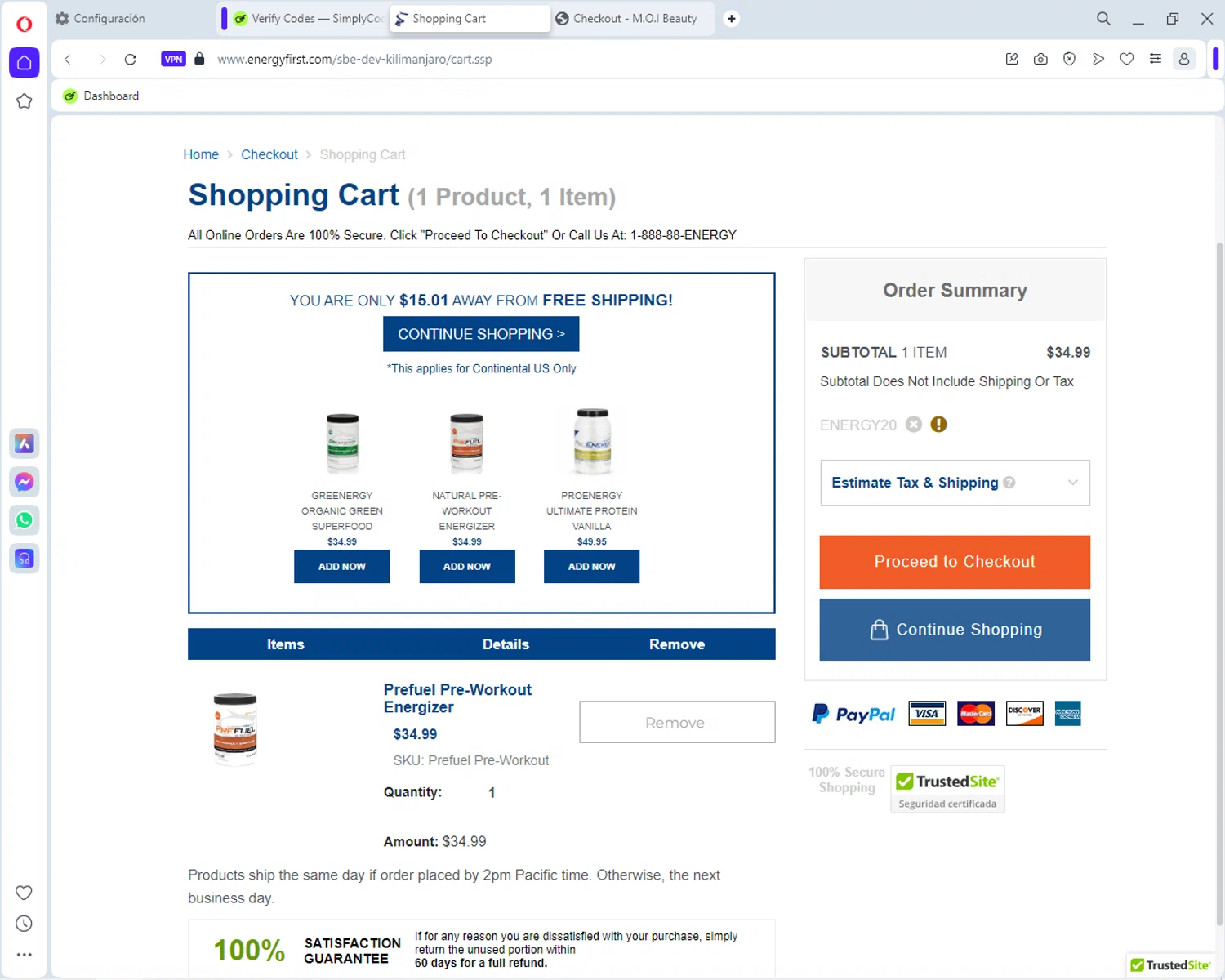Image resolution: width=1225 pixels, height=980 pixels.
Task: Open Messenger in Opera sidebar
Action: 24,482
